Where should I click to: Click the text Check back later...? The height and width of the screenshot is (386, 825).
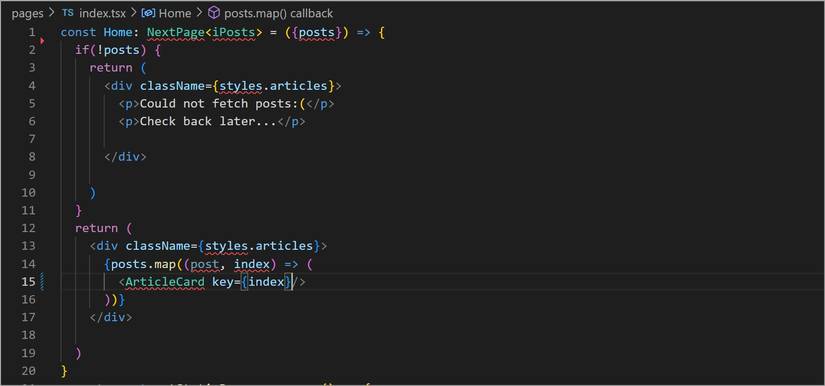pos(208,121)
